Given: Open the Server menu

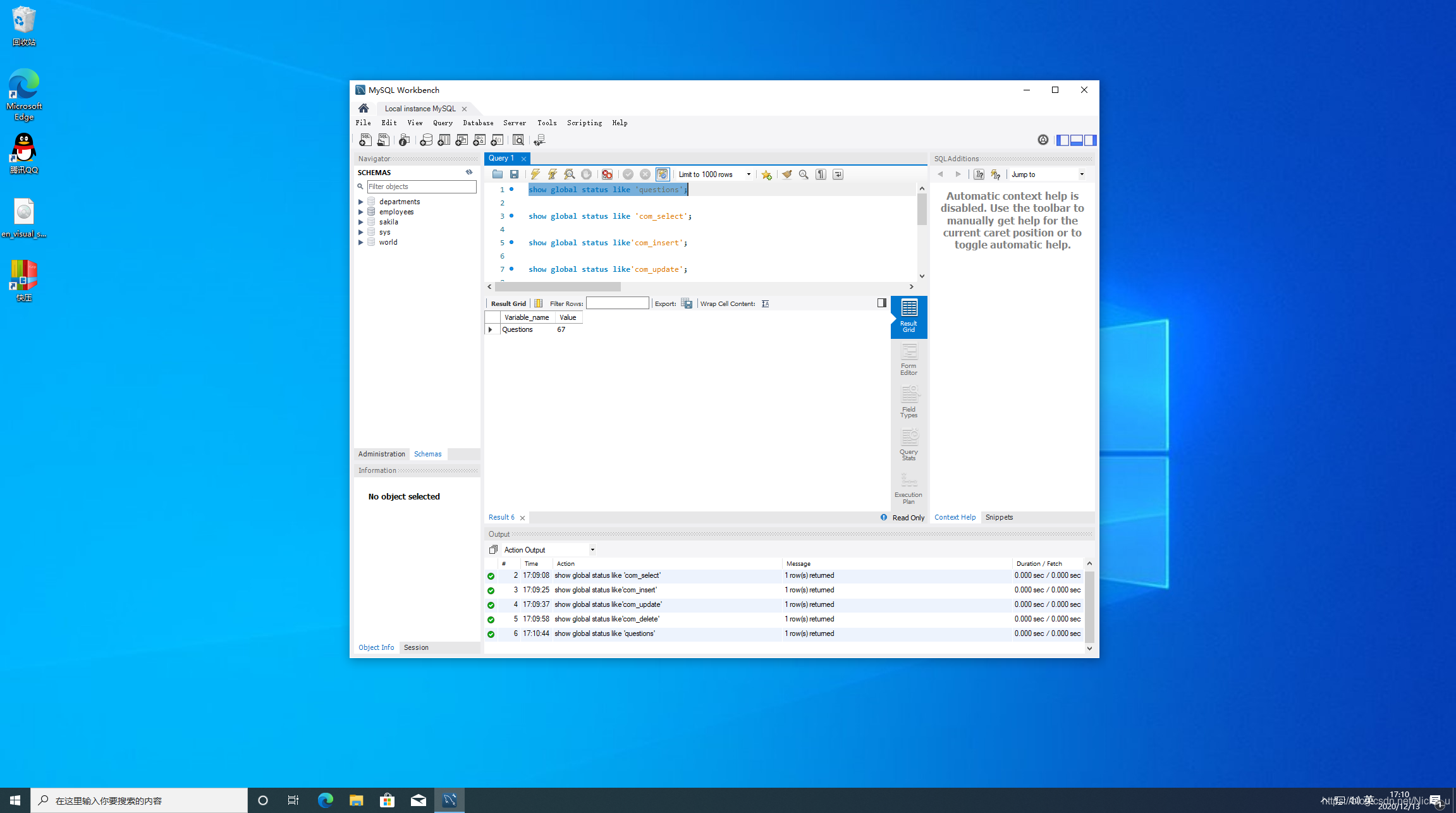Looking at the screenshot, I should (515, 123).
